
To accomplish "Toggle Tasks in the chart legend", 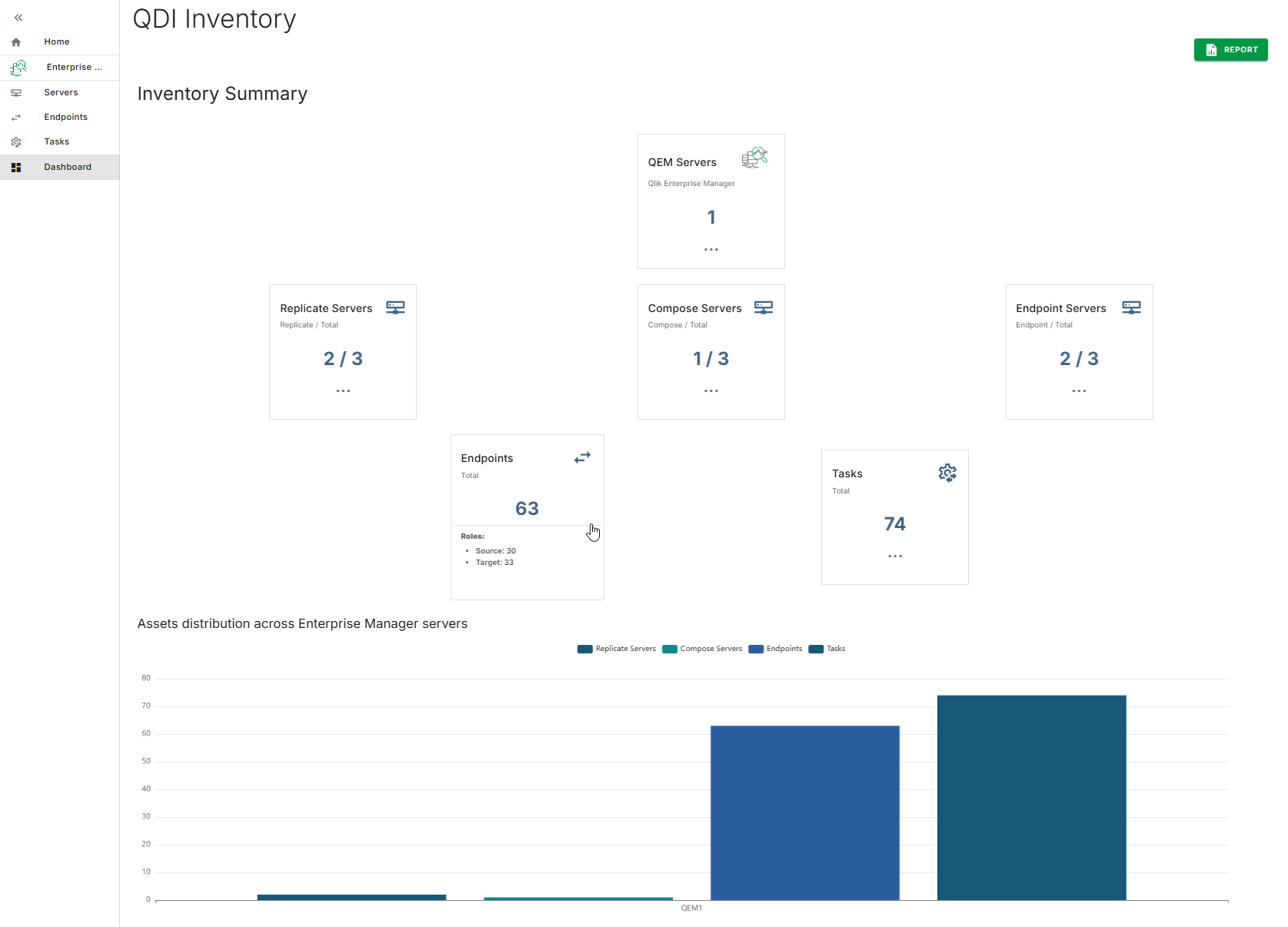I will point(827,649).
